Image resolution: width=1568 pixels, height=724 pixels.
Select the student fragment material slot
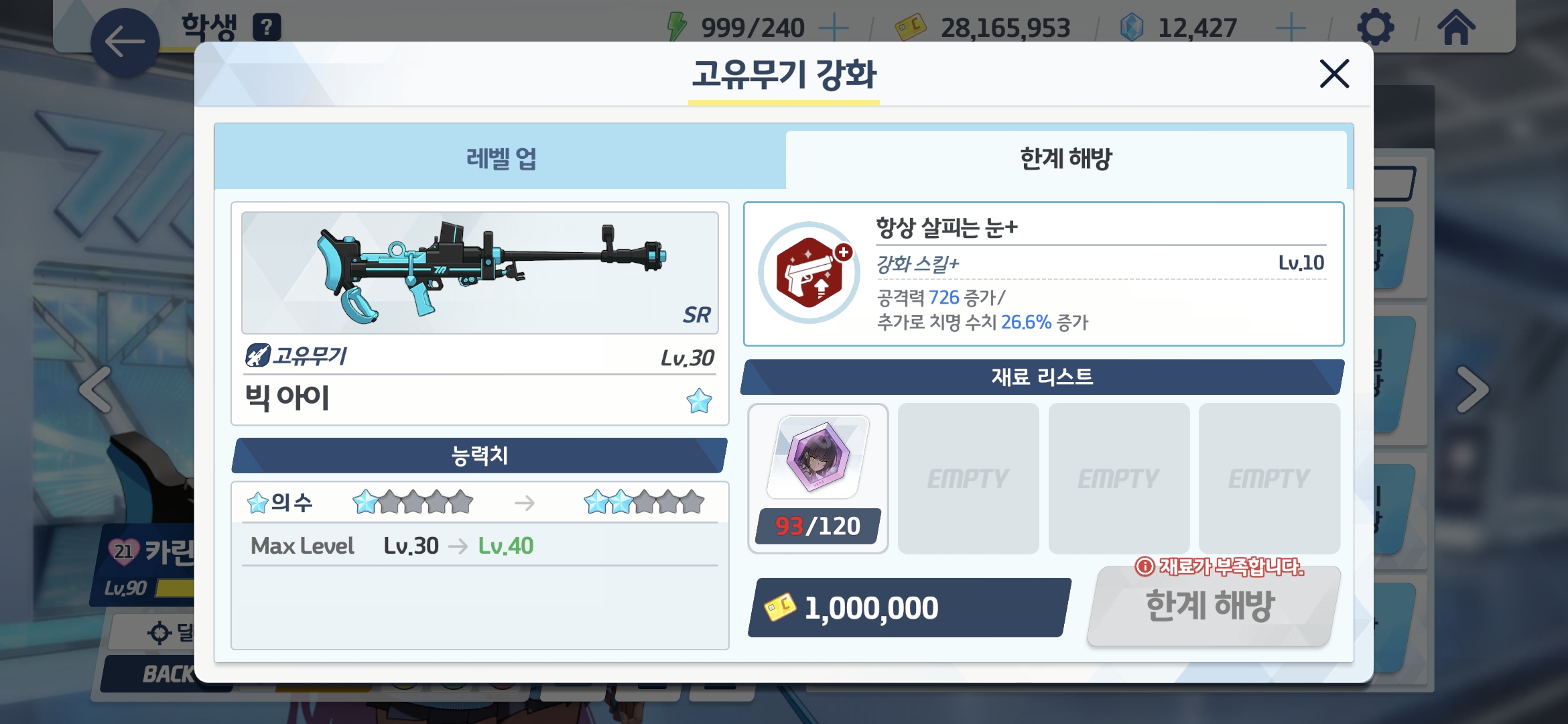point(818,478)
